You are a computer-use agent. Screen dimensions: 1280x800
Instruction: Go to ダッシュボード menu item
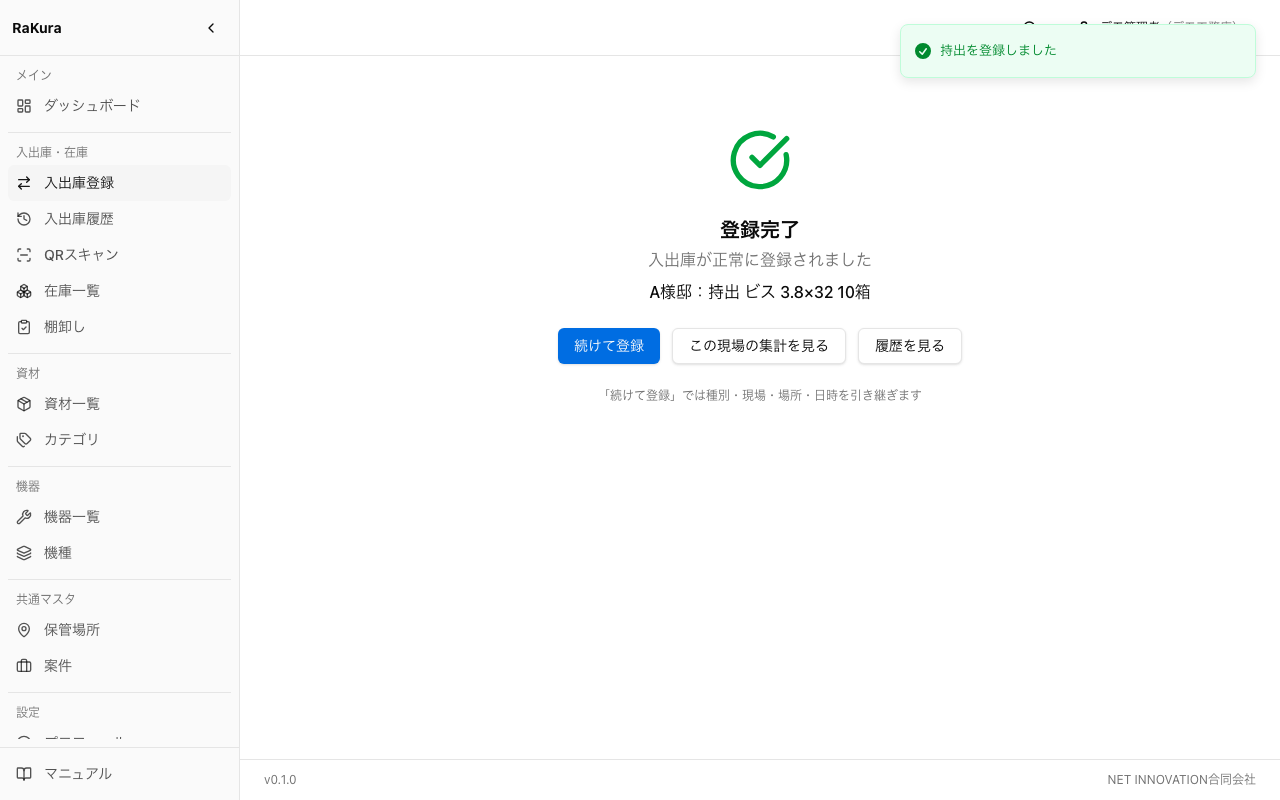click(119, 105)
